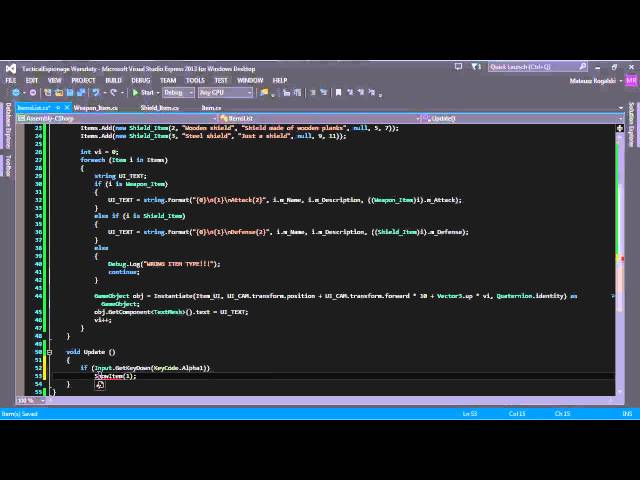Open the VIEW menu
This screenshot has height=480, width=640.
55,80
